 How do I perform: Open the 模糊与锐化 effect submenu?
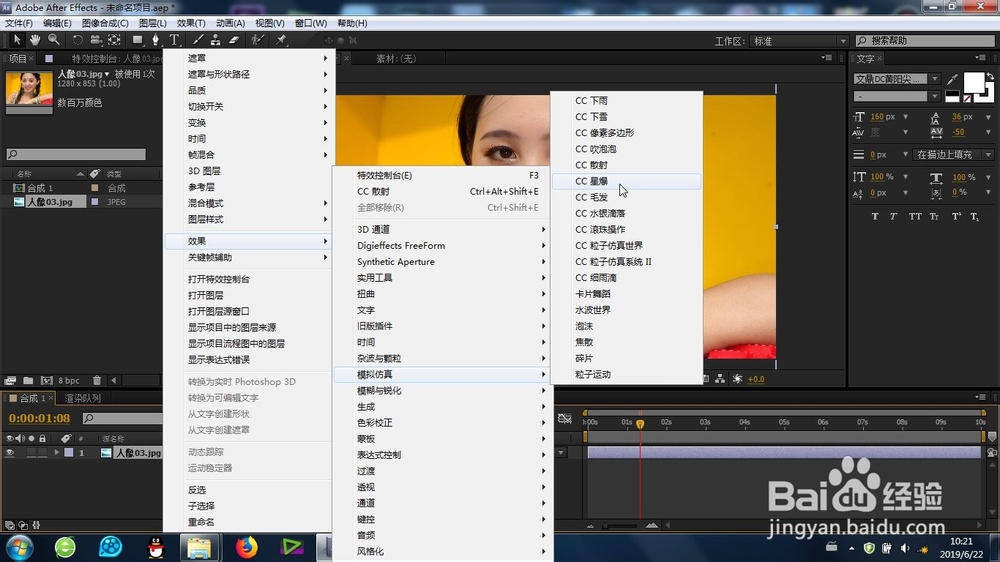(443, 390)
